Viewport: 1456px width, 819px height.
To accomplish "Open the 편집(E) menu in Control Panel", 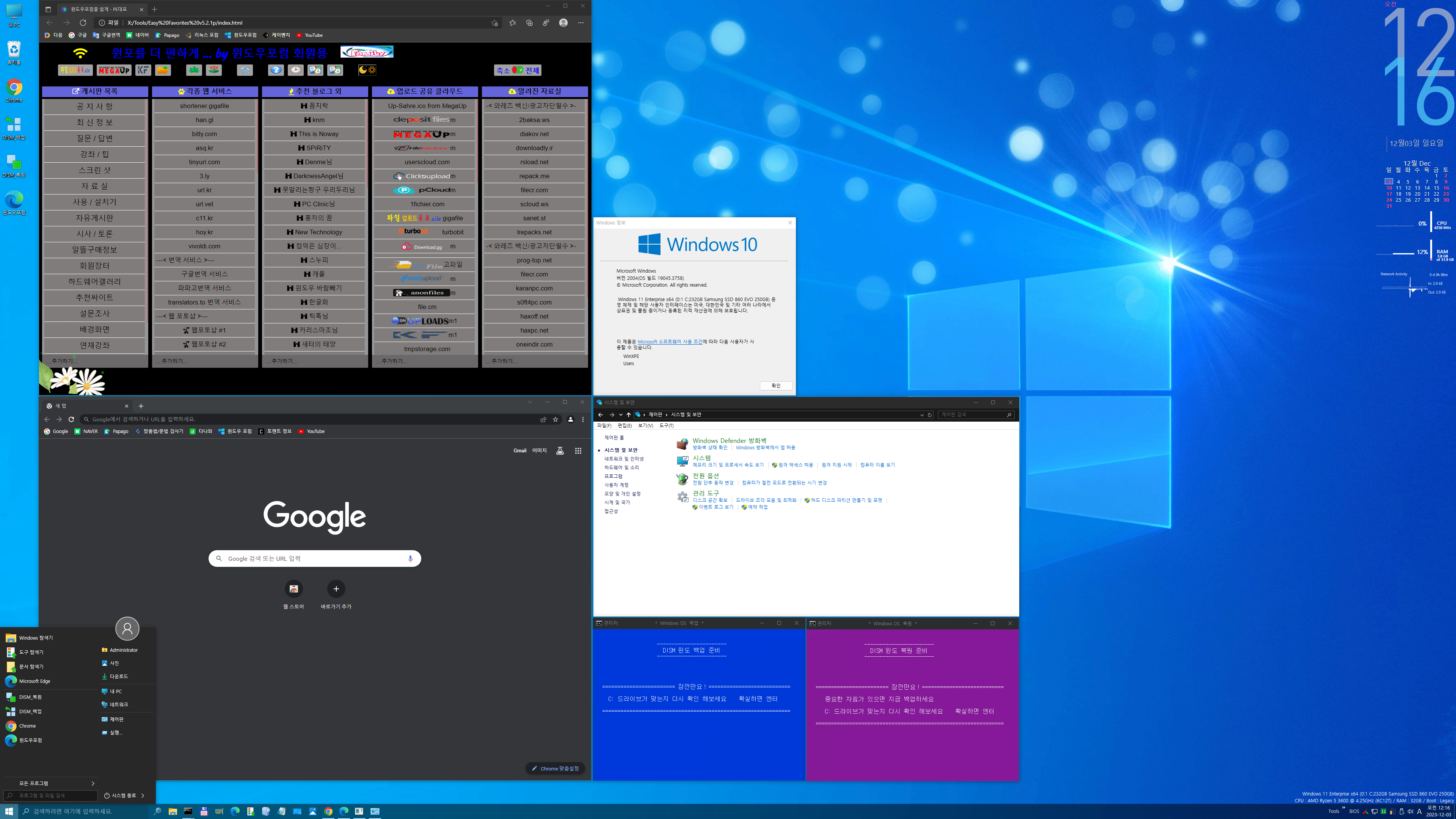I will [624, 425].
